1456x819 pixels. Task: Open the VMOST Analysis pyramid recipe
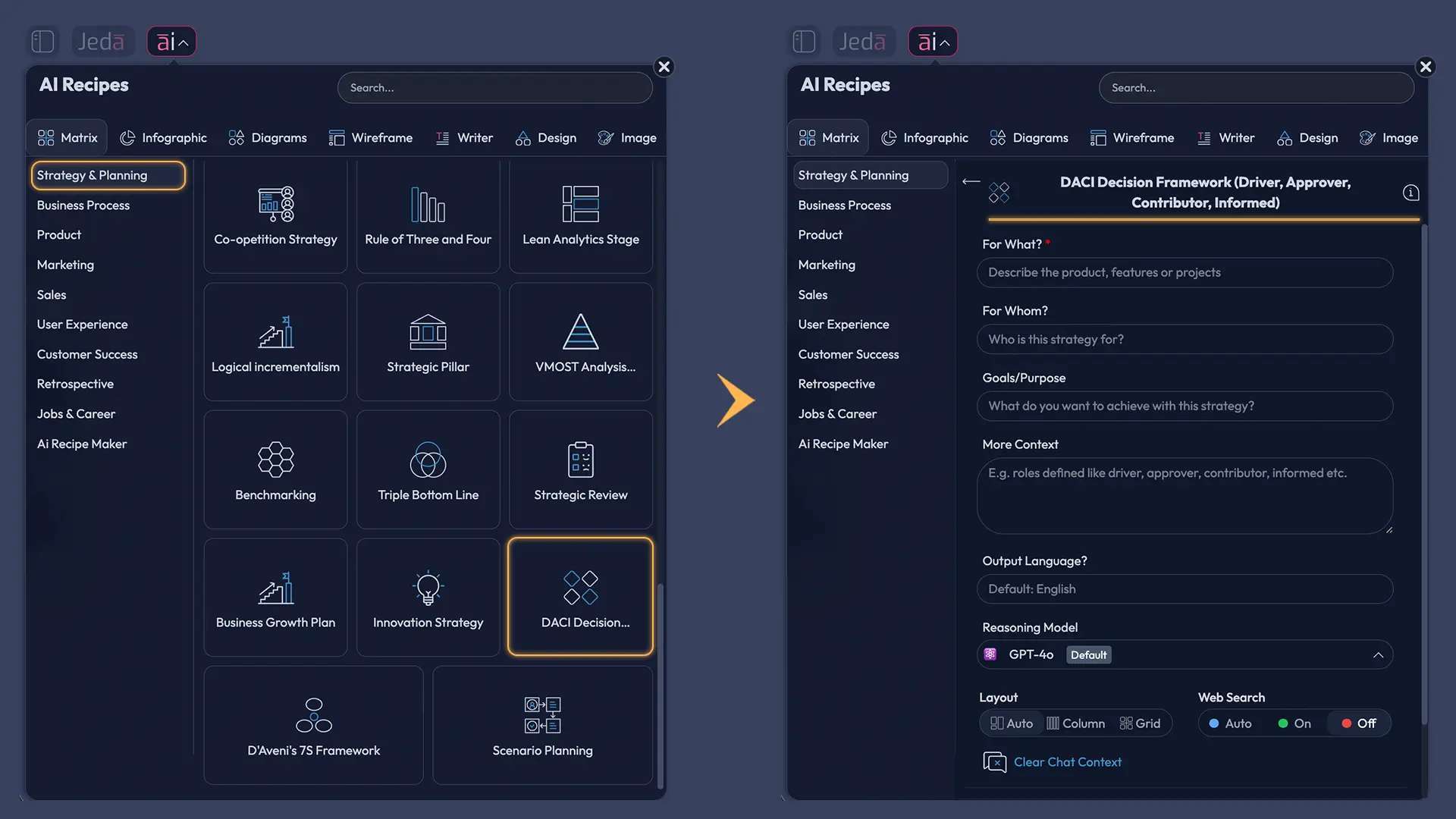coord(580,342)
